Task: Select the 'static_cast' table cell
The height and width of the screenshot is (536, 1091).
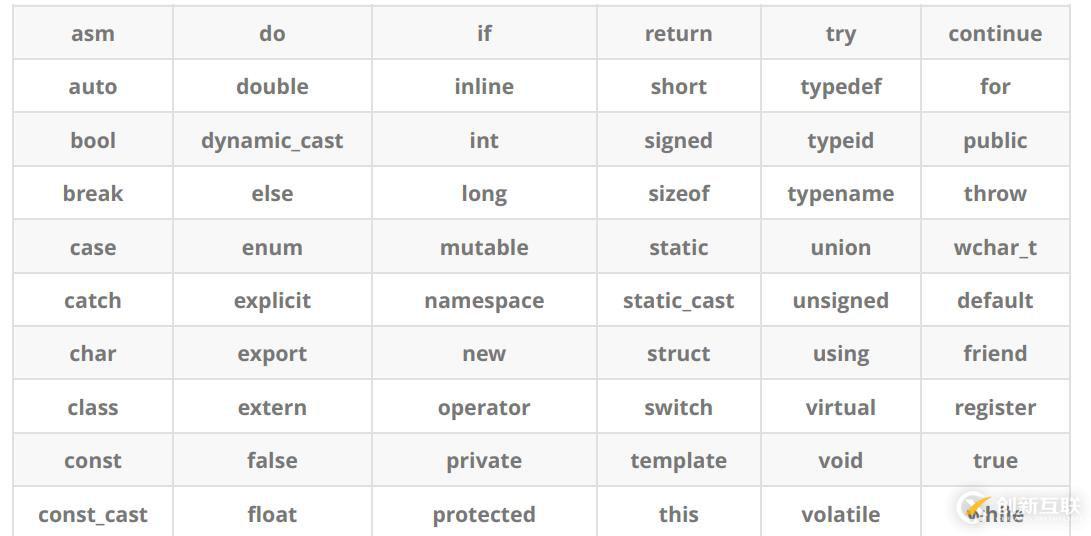Action: (x=678, y=301)
